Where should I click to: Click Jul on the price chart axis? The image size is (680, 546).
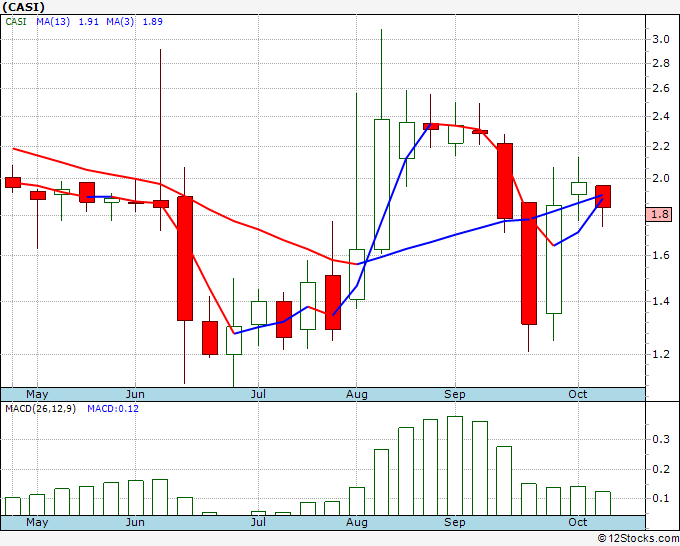(258, 395)
